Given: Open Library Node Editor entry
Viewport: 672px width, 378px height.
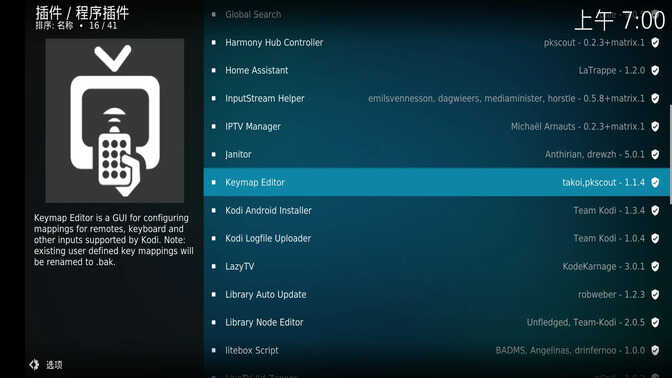Looking at the screenshot, I should click(436, 322).
